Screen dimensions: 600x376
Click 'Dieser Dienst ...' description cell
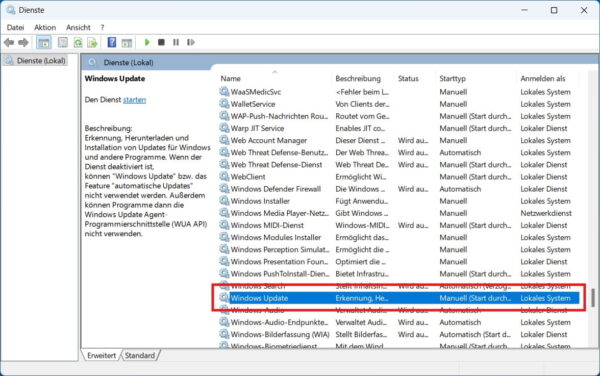[360, 140]
